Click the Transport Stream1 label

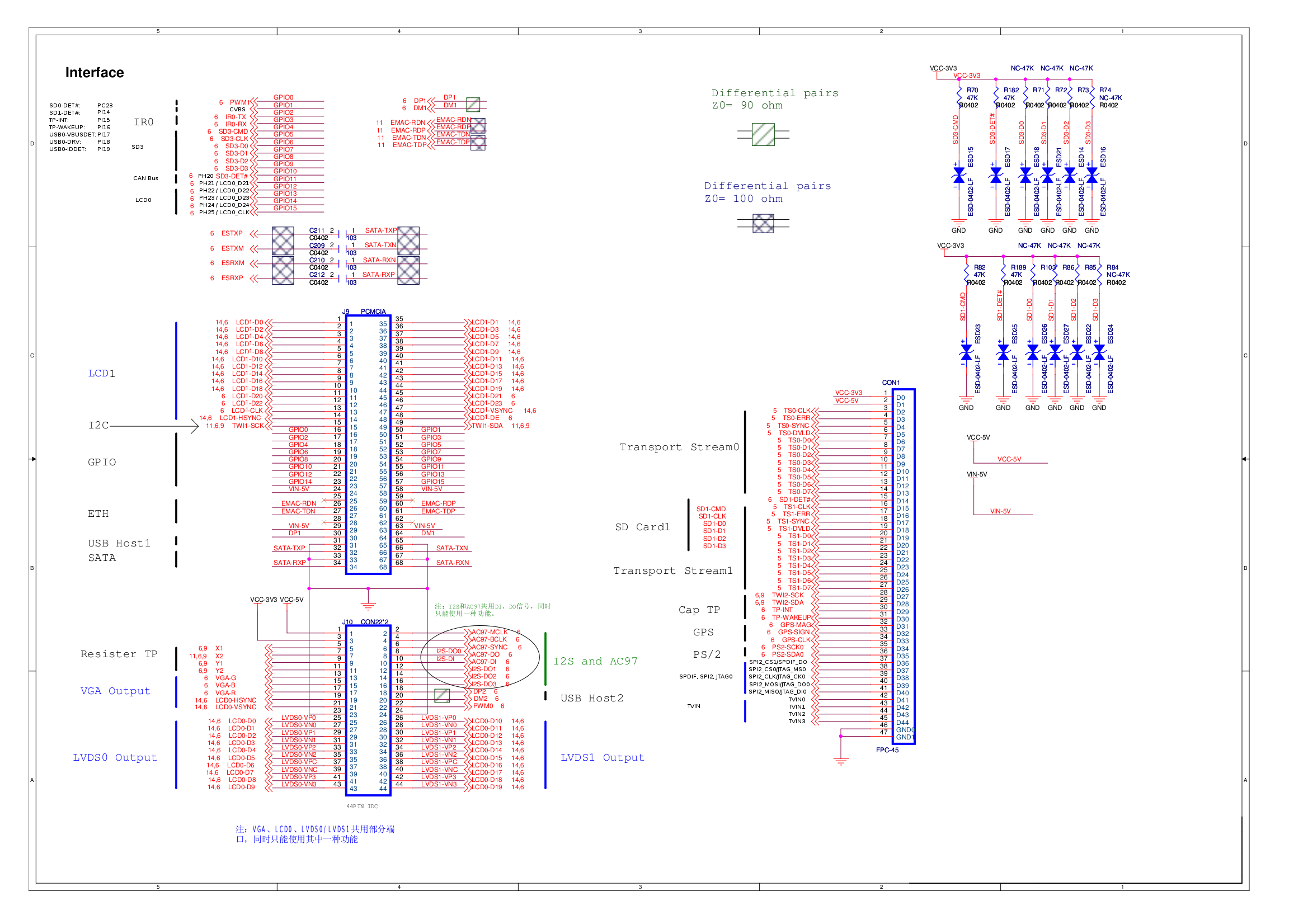tap(673, 571)
